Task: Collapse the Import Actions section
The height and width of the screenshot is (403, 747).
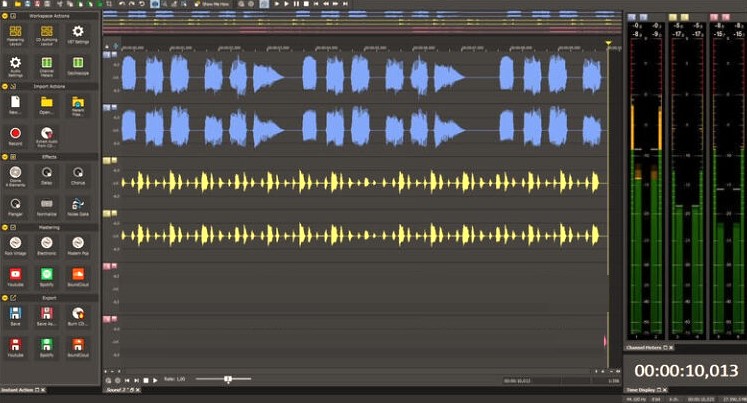Action: tap(5, 86)
